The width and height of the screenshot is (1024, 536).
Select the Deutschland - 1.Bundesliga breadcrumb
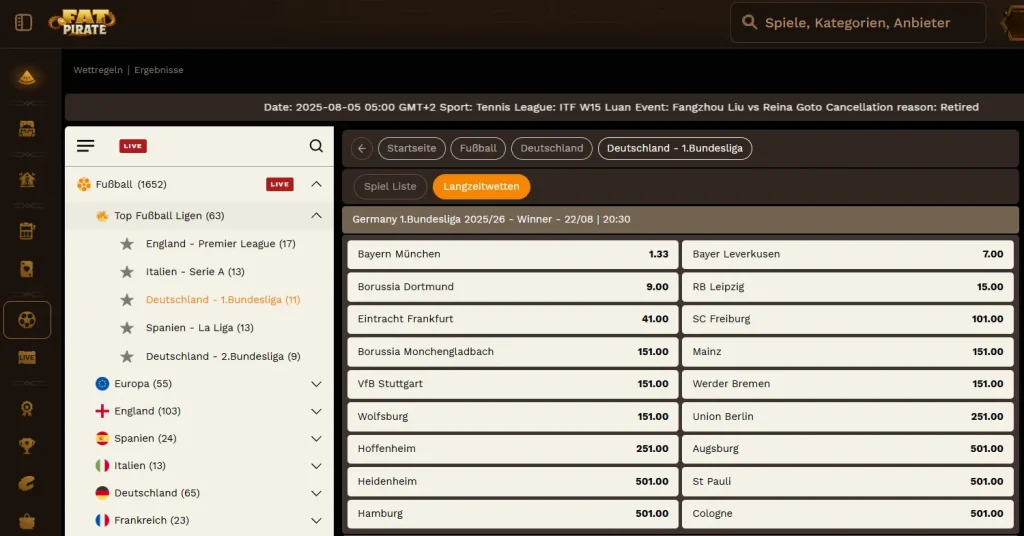(x=675, y=148)
